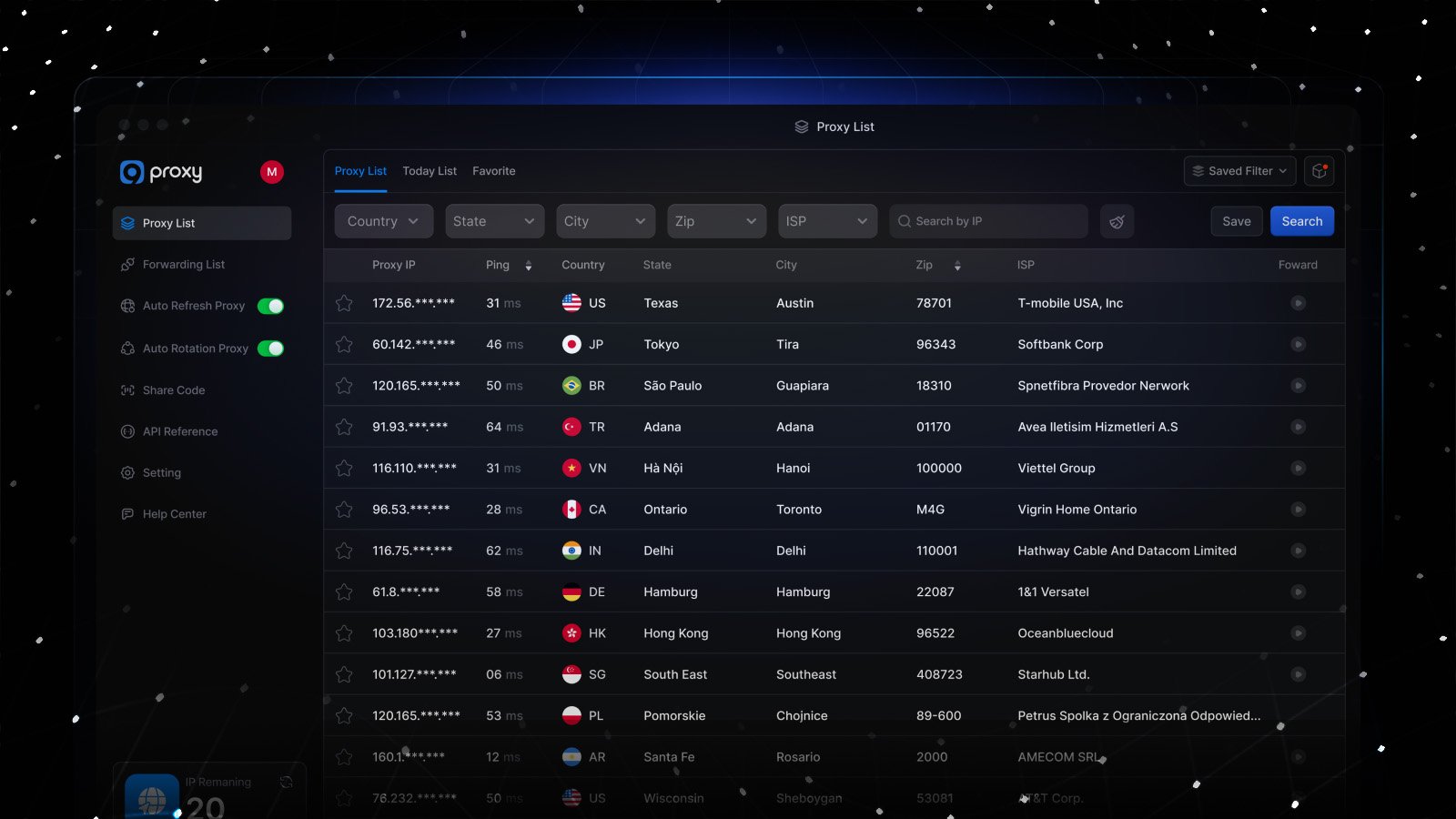
Task: Click the blue Search button
Action: 1302,221
